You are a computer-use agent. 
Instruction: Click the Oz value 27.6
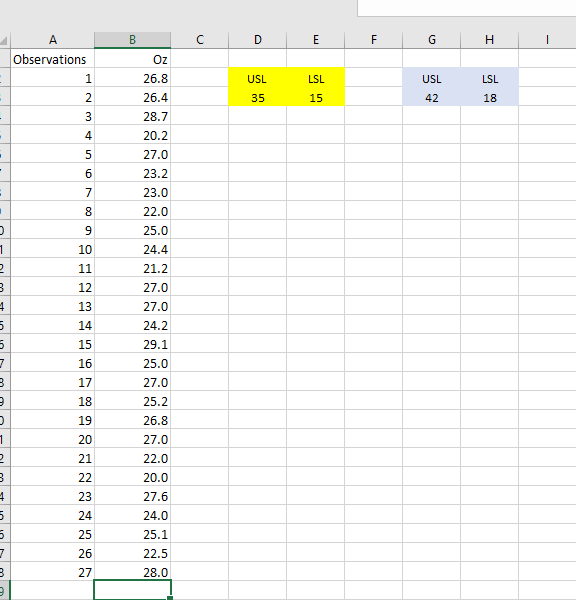[132, 496]
